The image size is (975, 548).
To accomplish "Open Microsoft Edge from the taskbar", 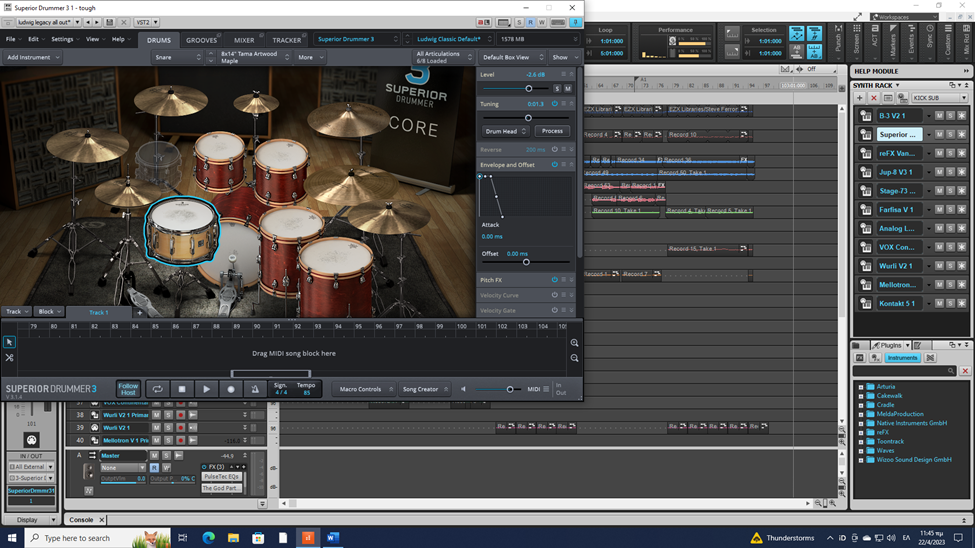I will [x=208, y=537].
